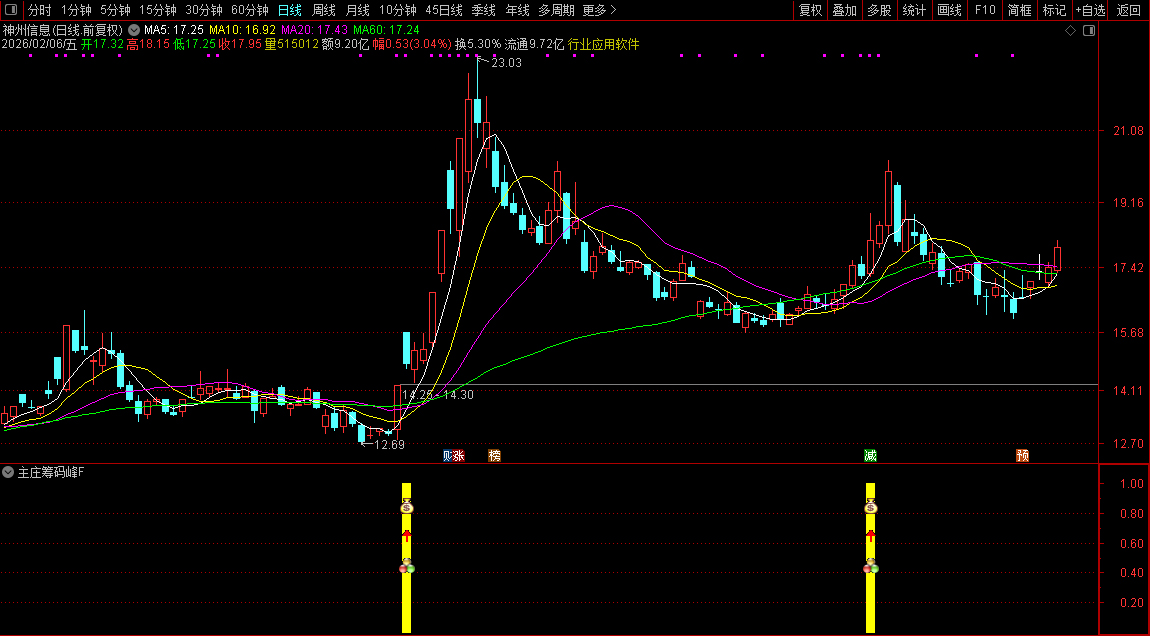The height and width of the screenshot is (636, 1150).
Task: Click the 15.68 price axis label
Action: pos(1128,332)
